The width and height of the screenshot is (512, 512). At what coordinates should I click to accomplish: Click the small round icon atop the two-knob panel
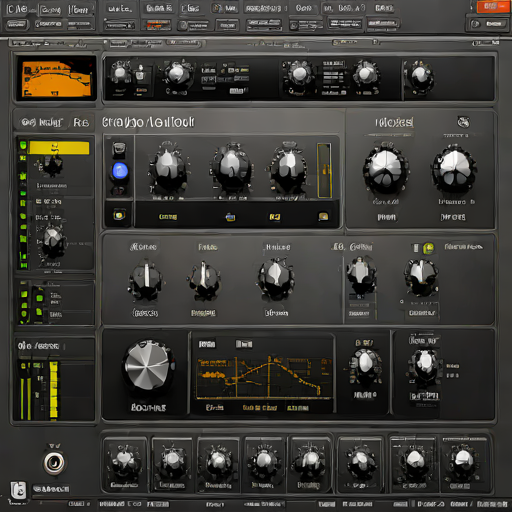point(463,122)
